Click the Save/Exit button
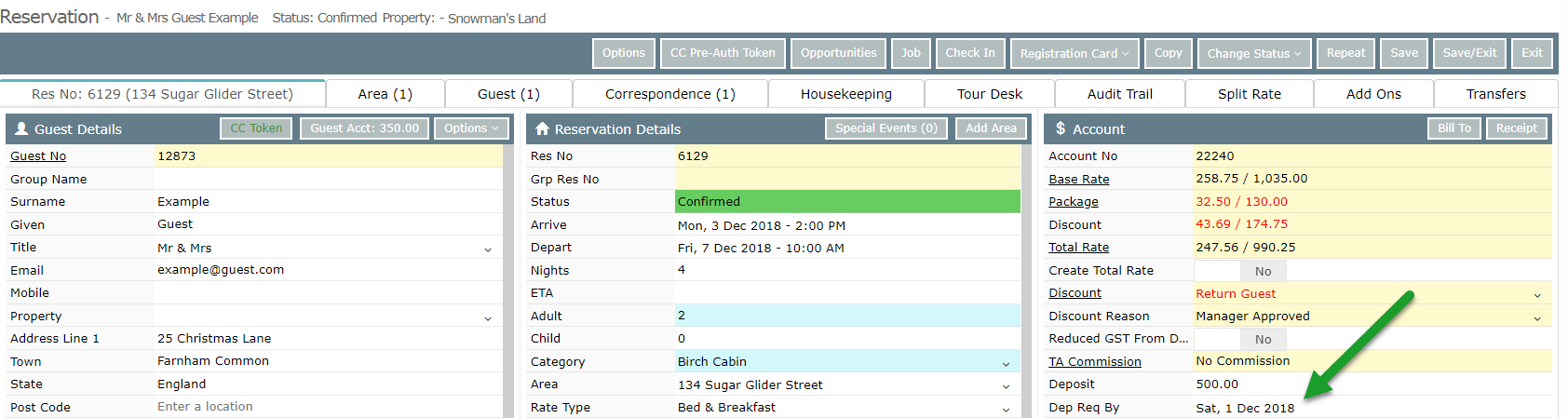This screenshot has height=418, width=1568. pos(1469,53)
